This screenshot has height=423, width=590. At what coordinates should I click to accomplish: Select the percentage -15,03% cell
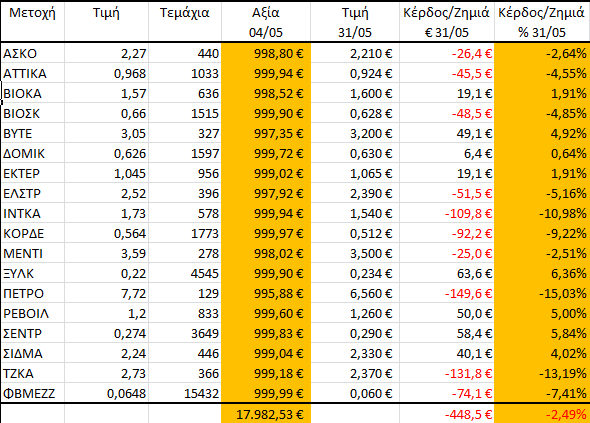pyautogui.click(x=542, y=293)
